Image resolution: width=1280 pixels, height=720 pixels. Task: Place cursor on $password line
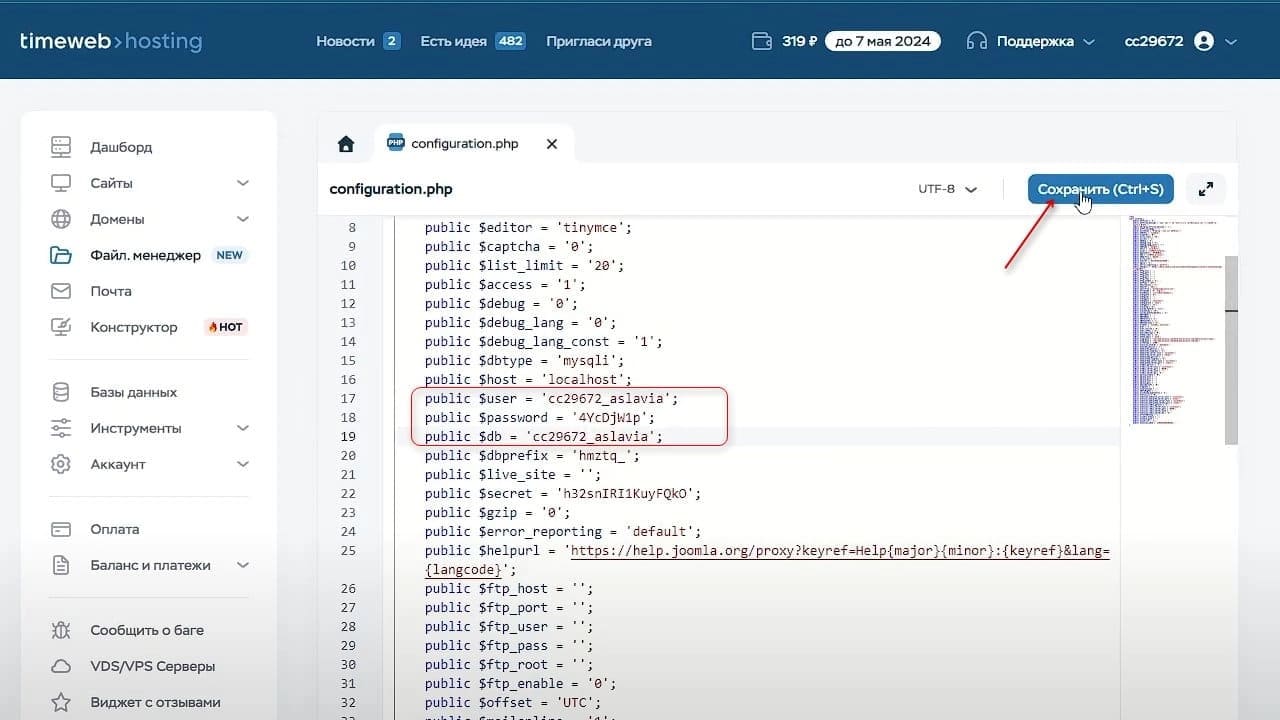539,417
